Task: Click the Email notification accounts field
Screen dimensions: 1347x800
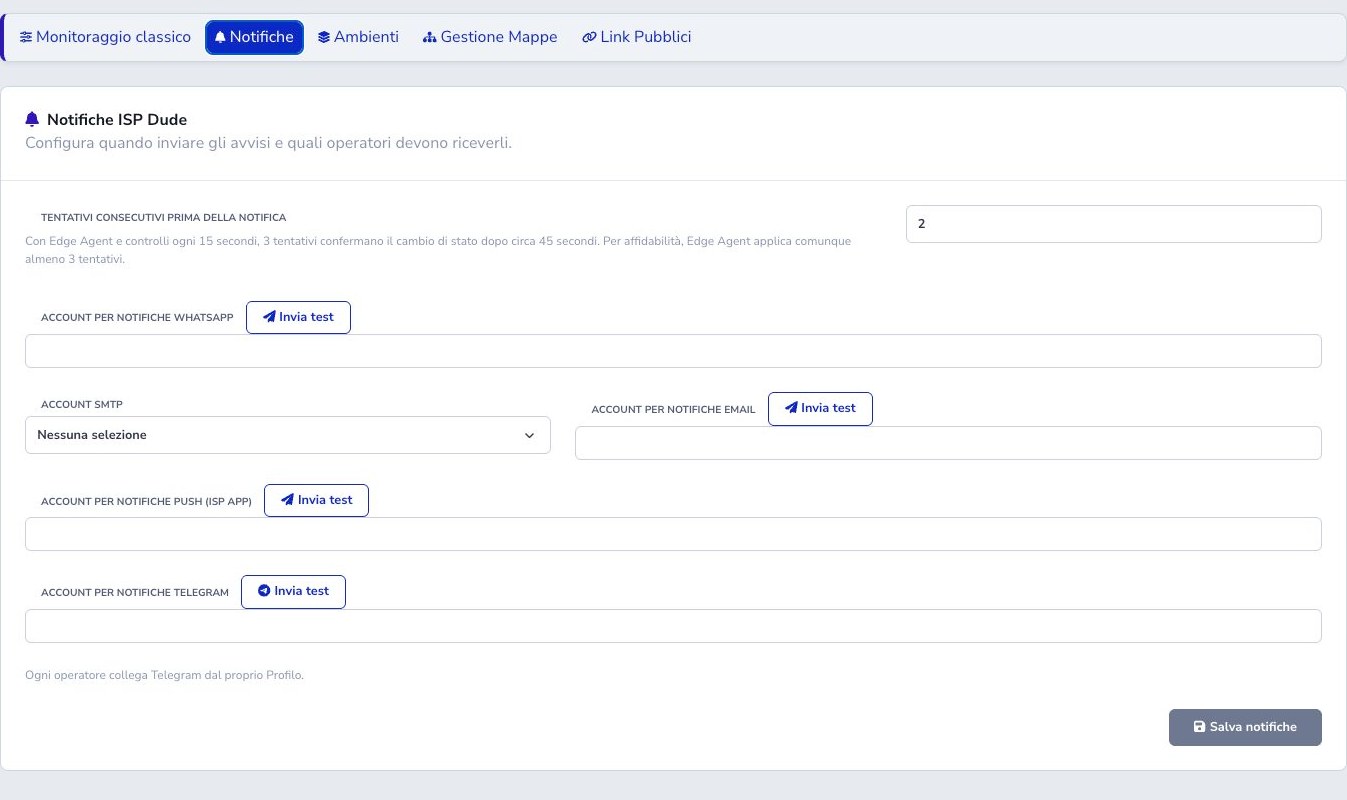Action: (948, 443)
